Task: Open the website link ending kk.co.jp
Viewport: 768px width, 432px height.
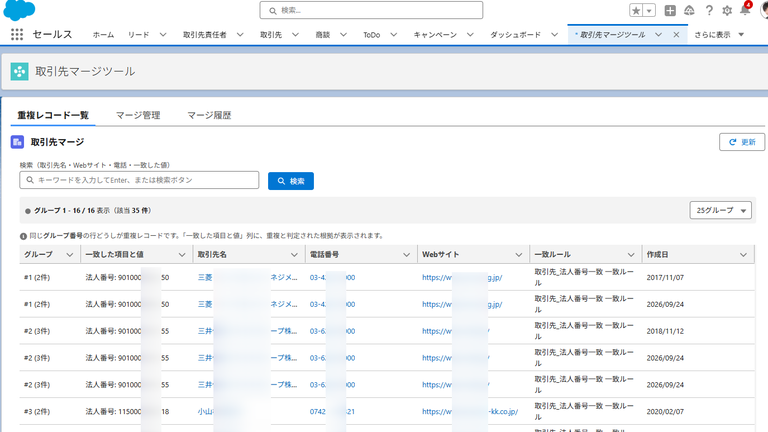Action: [470, 412]
